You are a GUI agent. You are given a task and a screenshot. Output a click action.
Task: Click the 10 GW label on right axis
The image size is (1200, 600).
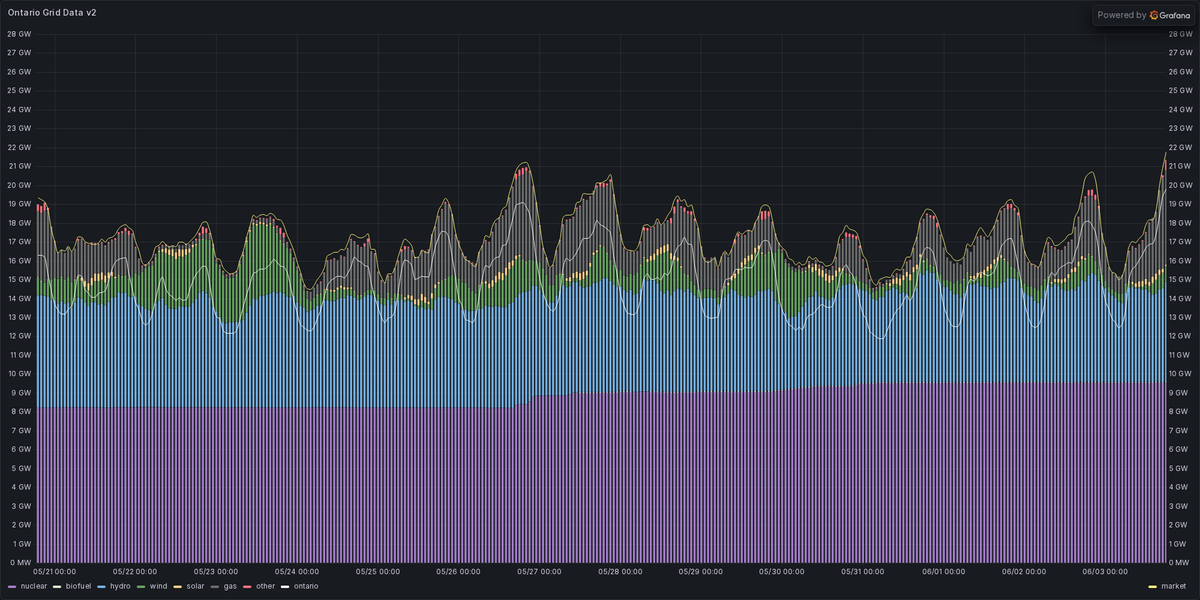(x=1181, y=373)
